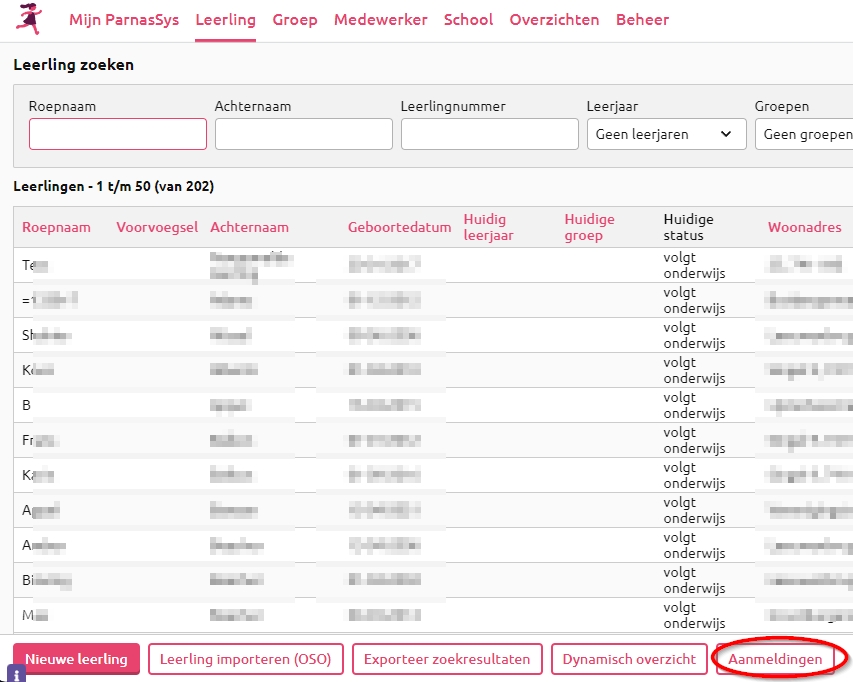Screen dimensions: 853x682
Task: Click the ParnasSys running figure logo
Action: tap(29, 20)
